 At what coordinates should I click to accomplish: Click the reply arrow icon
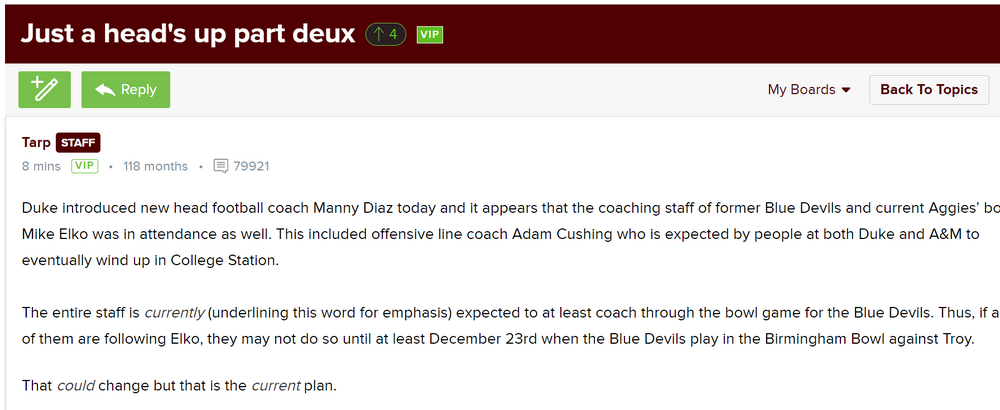point(103,90)
